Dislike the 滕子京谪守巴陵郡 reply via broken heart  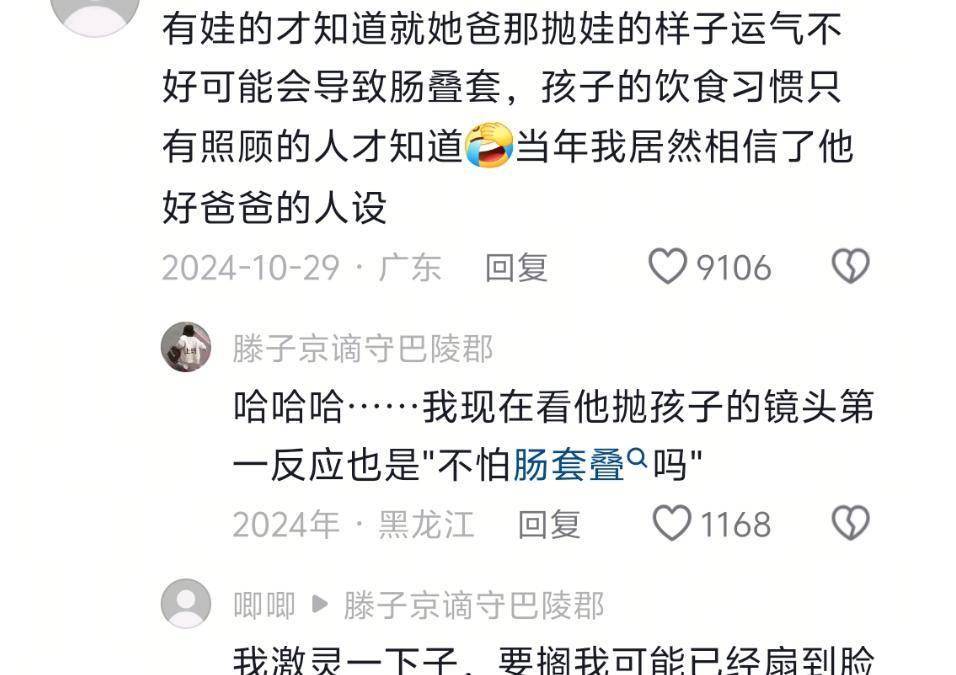851,523
